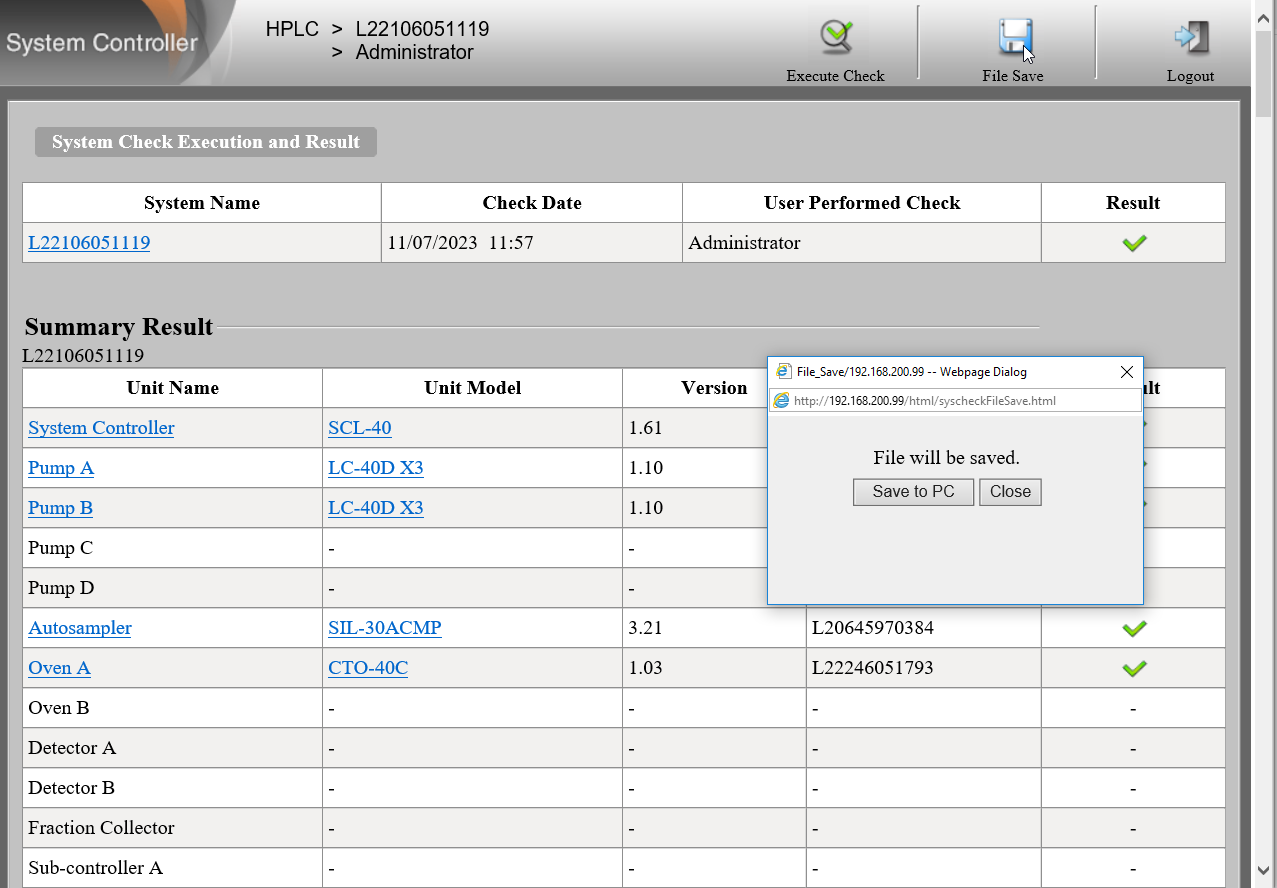Screen dimensions: 1277x888
Task: Click the Administrator cell under User Performed Check
Action: 861,243
